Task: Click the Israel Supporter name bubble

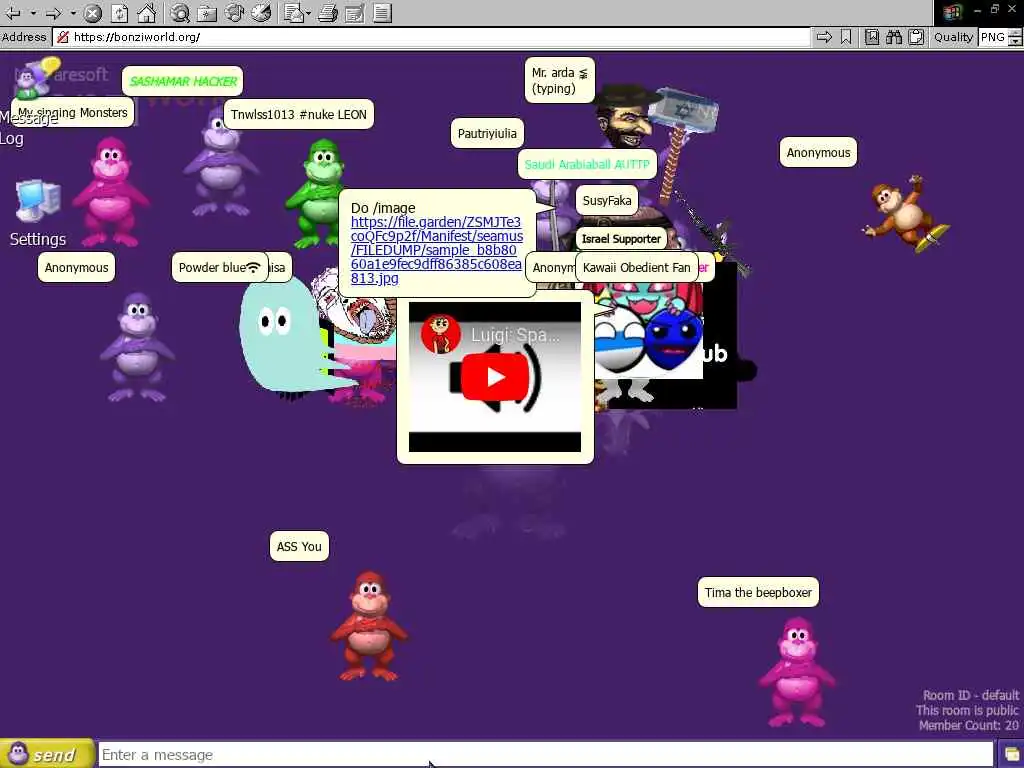Action: click(x=620, y=239)
